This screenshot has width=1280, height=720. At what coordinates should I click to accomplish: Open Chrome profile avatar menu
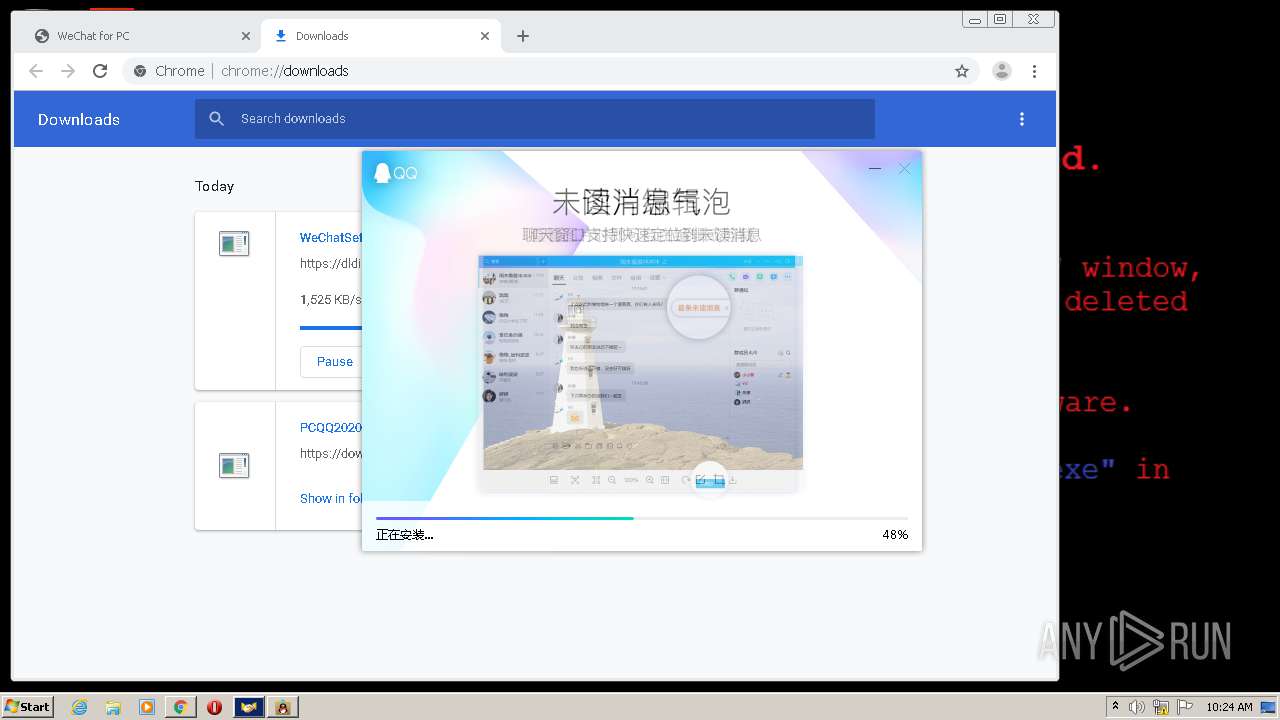tap(1001, 71)
